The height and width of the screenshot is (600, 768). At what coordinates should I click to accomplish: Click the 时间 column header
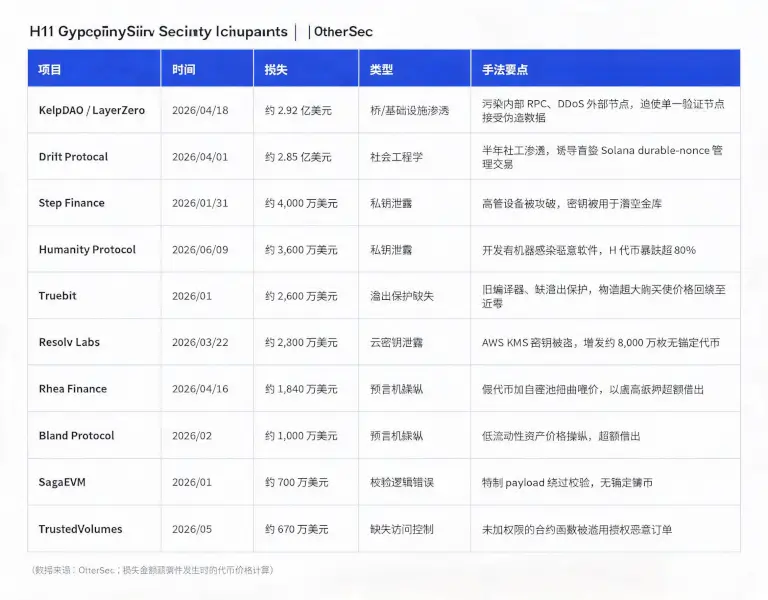pyautogui.click(x=184, y=70)
